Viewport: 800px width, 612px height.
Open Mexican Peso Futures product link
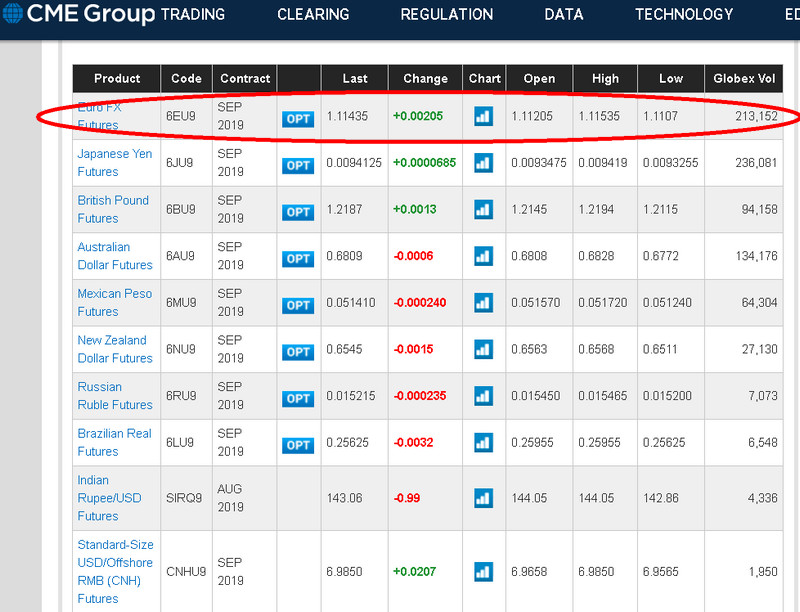point(115,302)
